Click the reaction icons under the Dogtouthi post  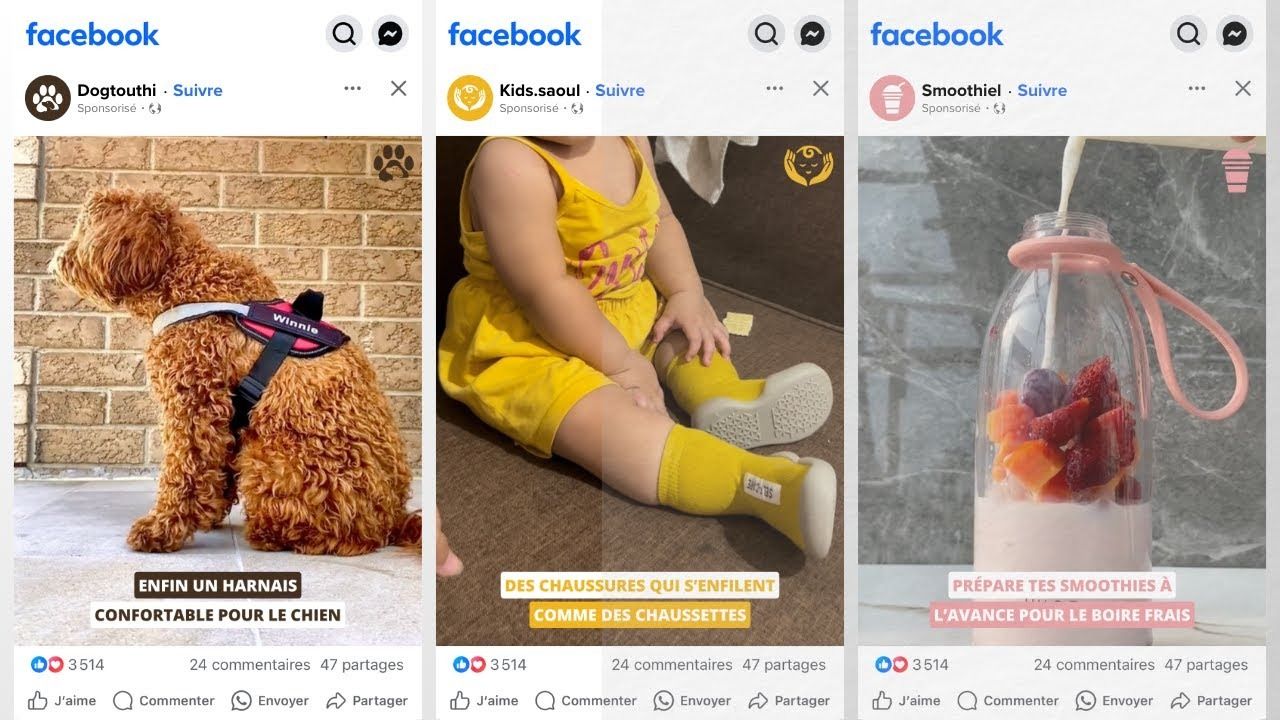(x=47, y=664)
